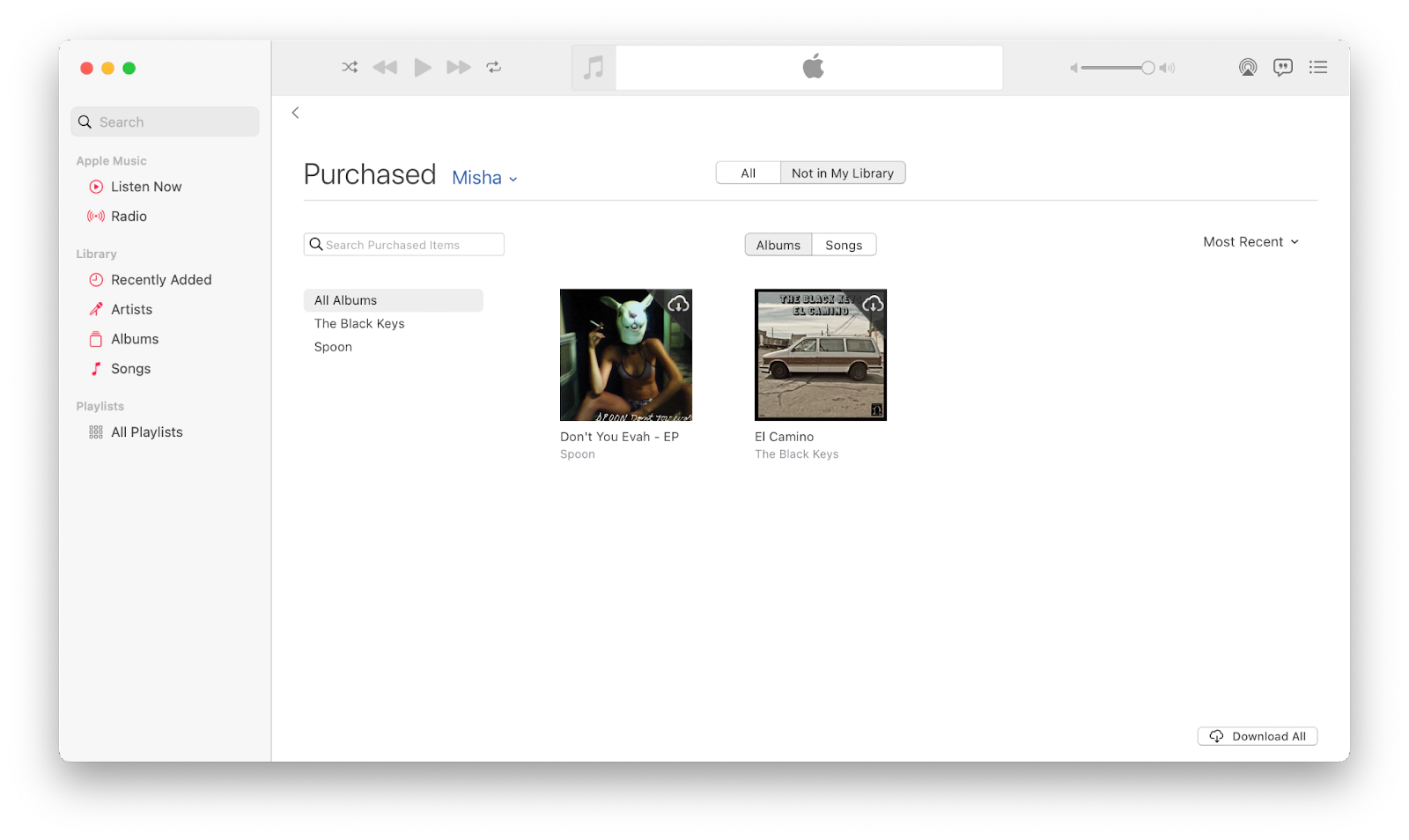Start playback with the play button
Screen dimensions: 1409x840
(423, 67)
